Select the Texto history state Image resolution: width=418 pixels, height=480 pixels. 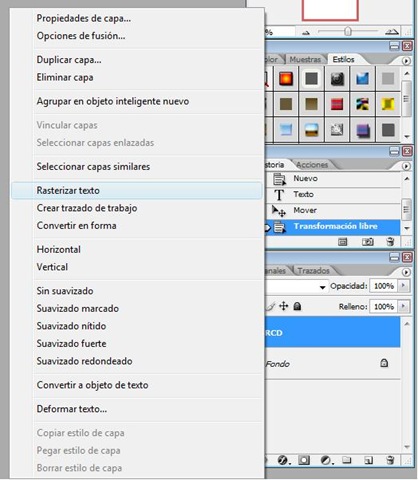coord(333,195)
